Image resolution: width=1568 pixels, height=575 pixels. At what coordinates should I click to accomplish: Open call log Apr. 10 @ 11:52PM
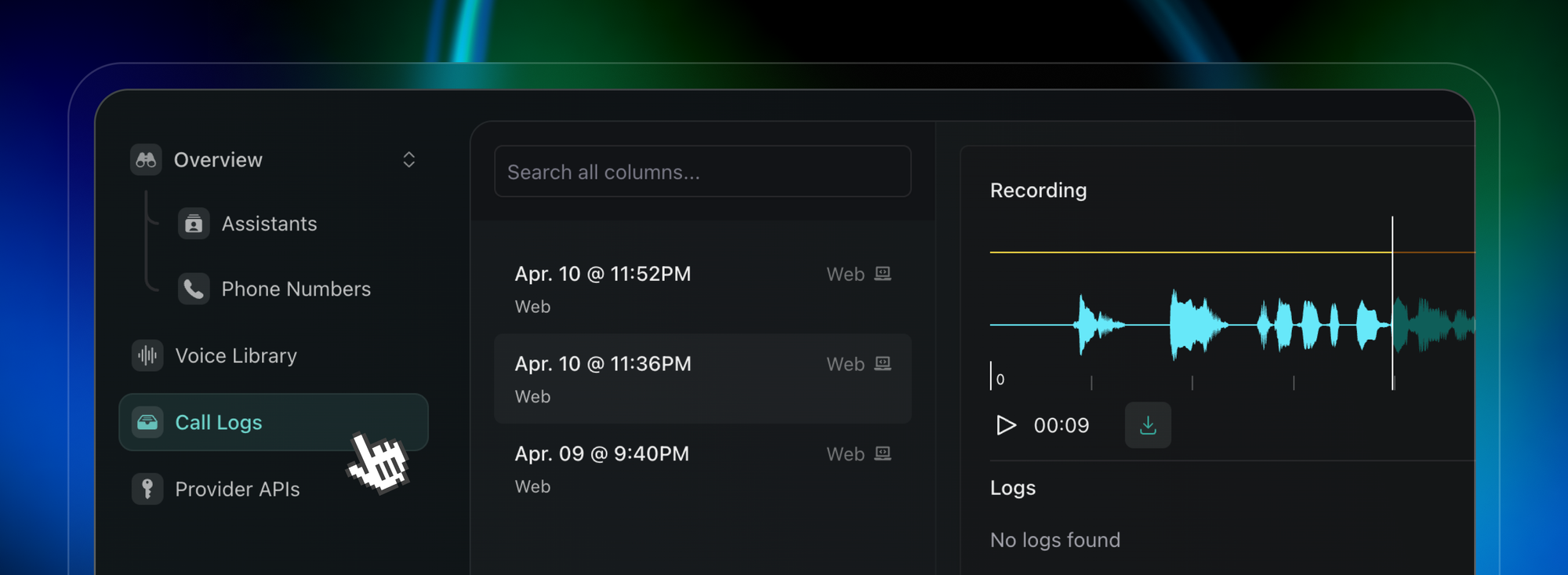point(602,275)
